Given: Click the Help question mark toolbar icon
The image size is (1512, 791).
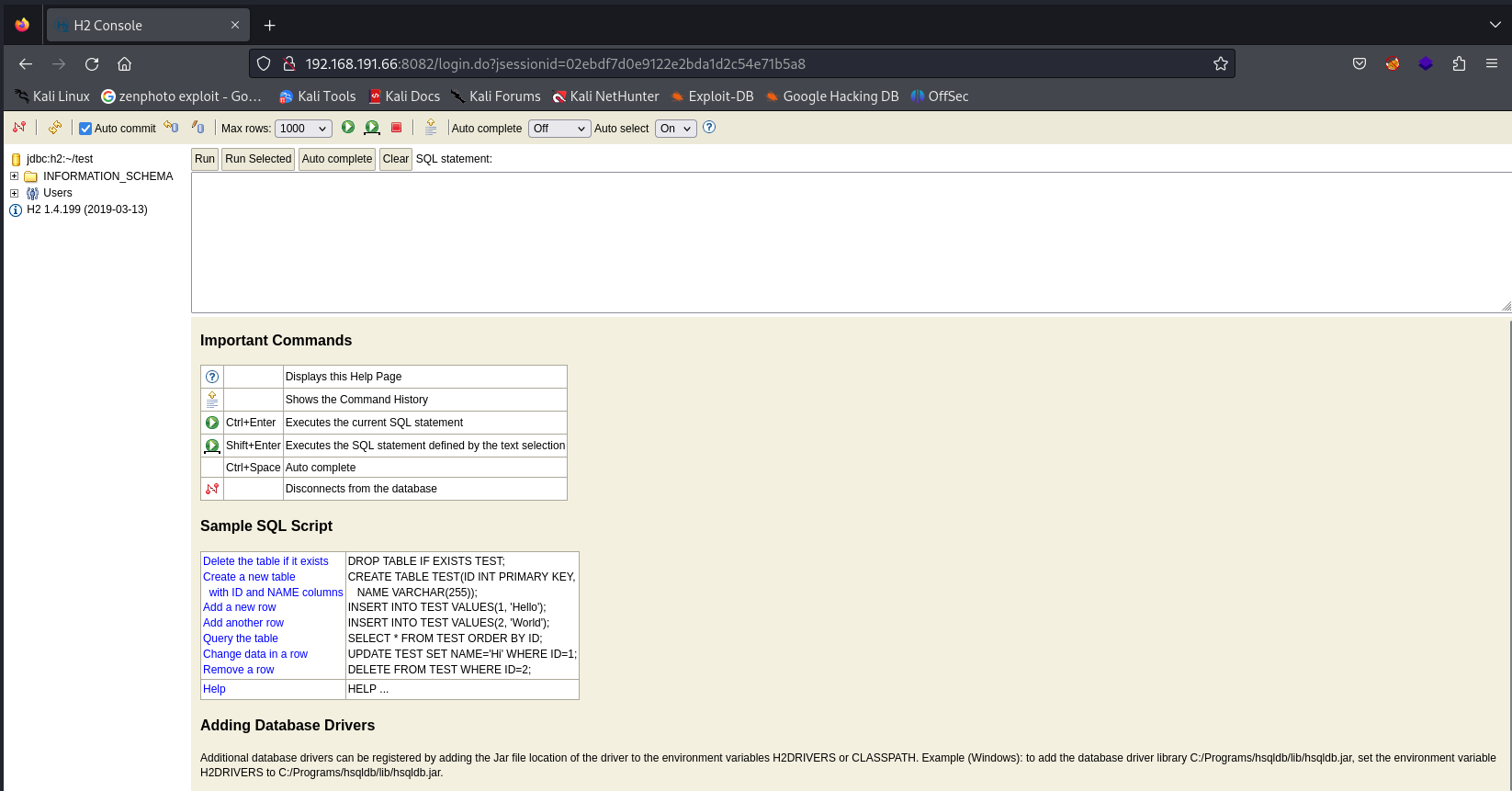Looking at the screenshot, I should (709, 128).
